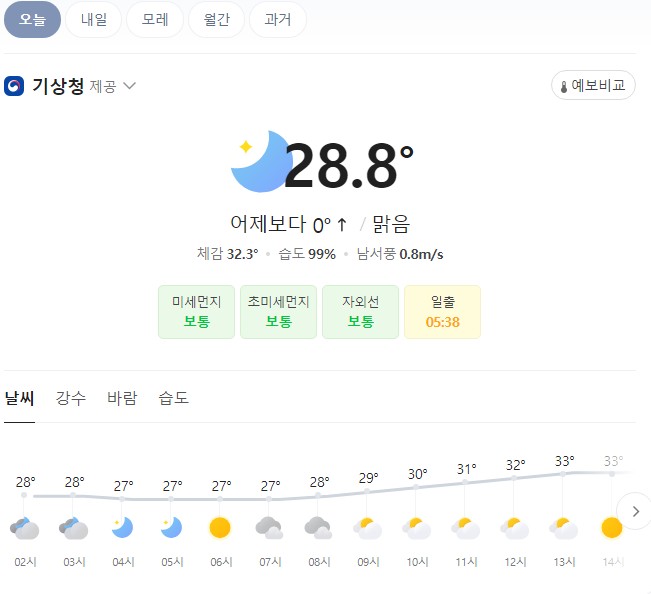Click the cloudy night icon at 02시
This screenshot has width=651, height=594.
(x=24, y=528)
